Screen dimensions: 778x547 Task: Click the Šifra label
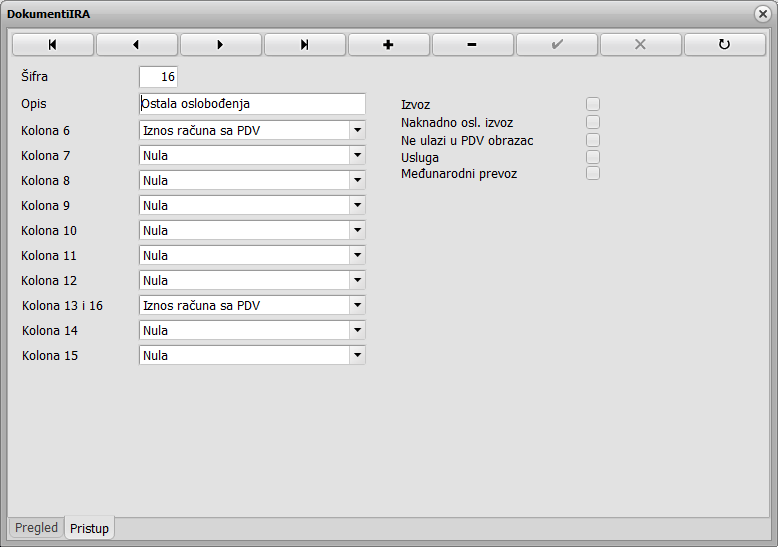34,76
